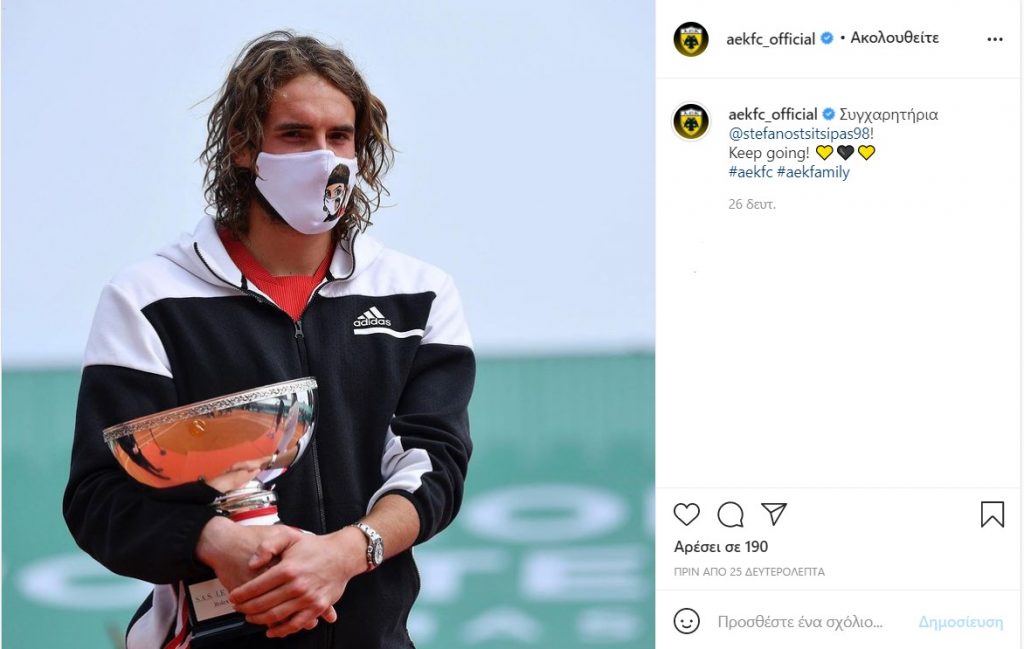Open the #aekfc hashtag
The height and width of the screenshot is (649, 1024).
750,172
